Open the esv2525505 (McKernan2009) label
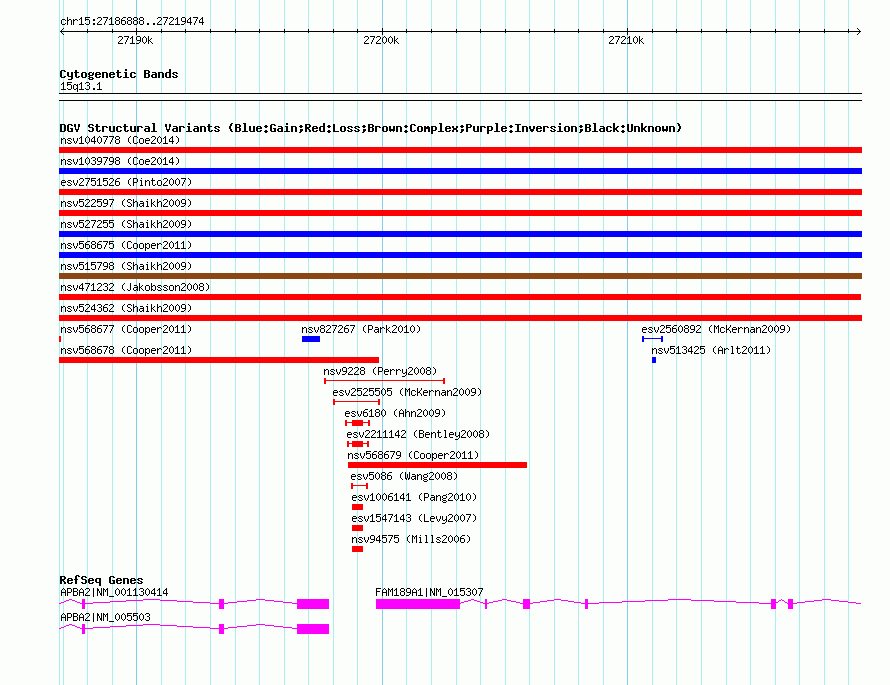 click(407, 392)
